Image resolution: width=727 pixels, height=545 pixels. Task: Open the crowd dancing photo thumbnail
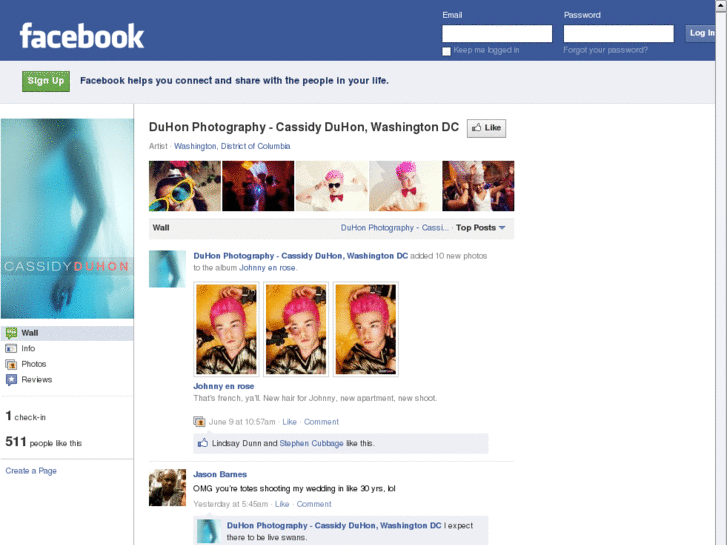(478, 186)
